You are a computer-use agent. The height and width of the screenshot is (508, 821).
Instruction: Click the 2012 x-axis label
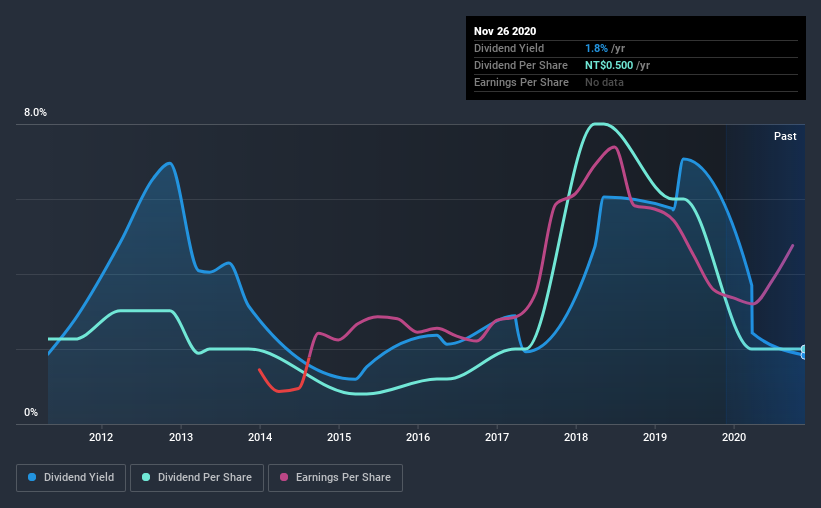(x=101, y=437)
